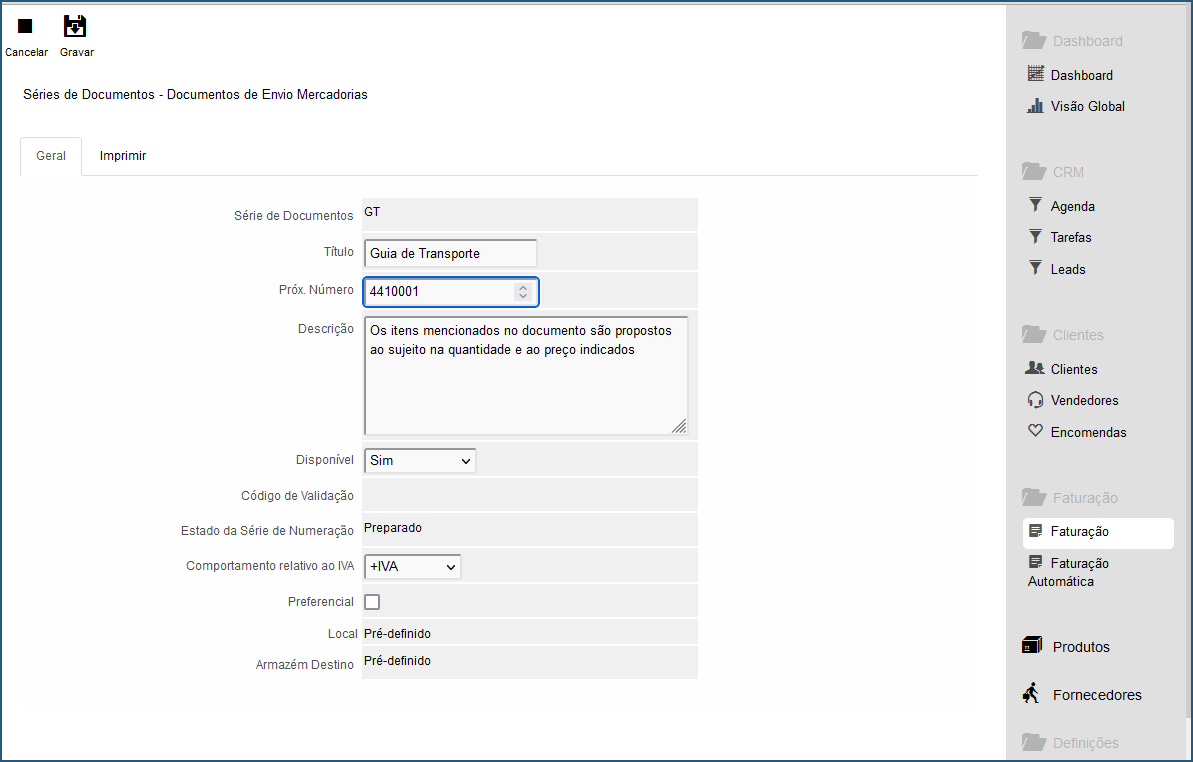Image resolution: width=1193 pixels, height=762 pixels.
Task: Go to Agenda in CRM section
Action: coord(1073,206)
